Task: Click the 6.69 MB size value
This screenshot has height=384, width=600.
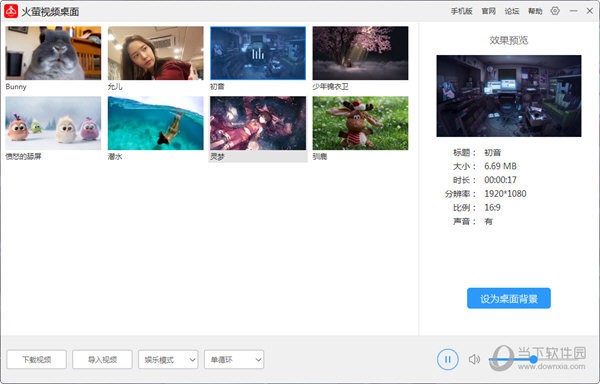Action: pyautogui.click(x=500, y=166)
